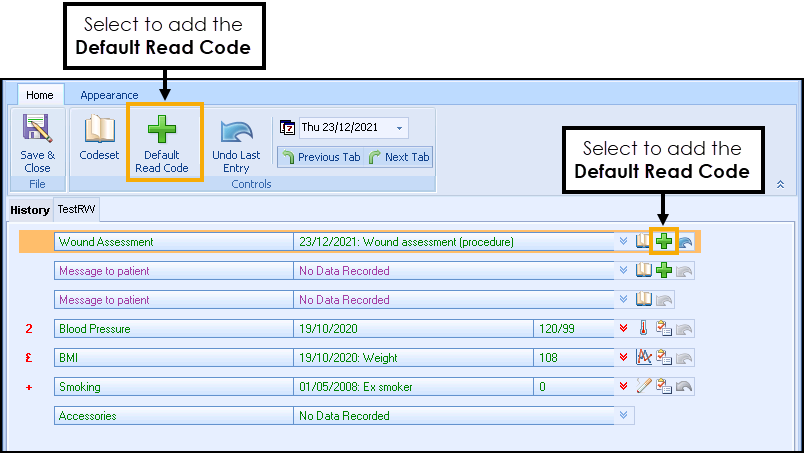Open the codeset book icon on the Wound Assessment row
The height and width of the screenshot is (453, 804).
pyautogui.click(x=644, y=241)
